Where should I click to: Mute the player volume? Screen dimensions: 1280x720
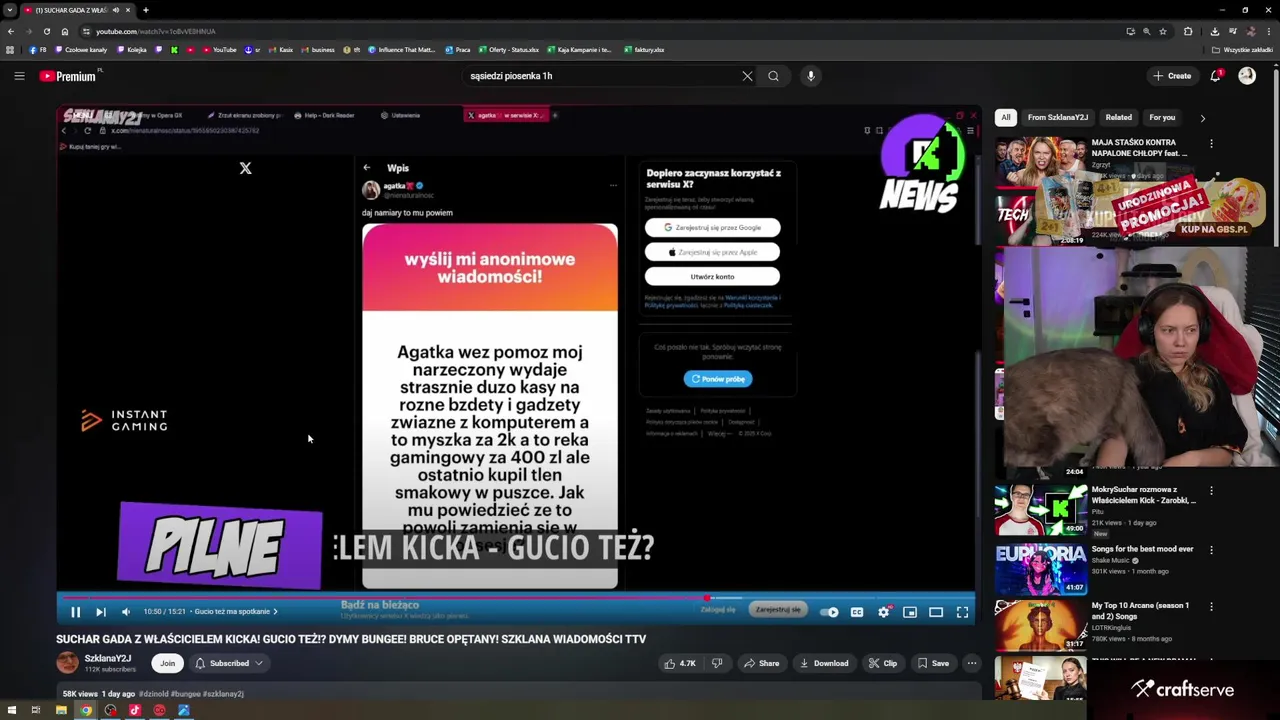(x=126, y=612)
